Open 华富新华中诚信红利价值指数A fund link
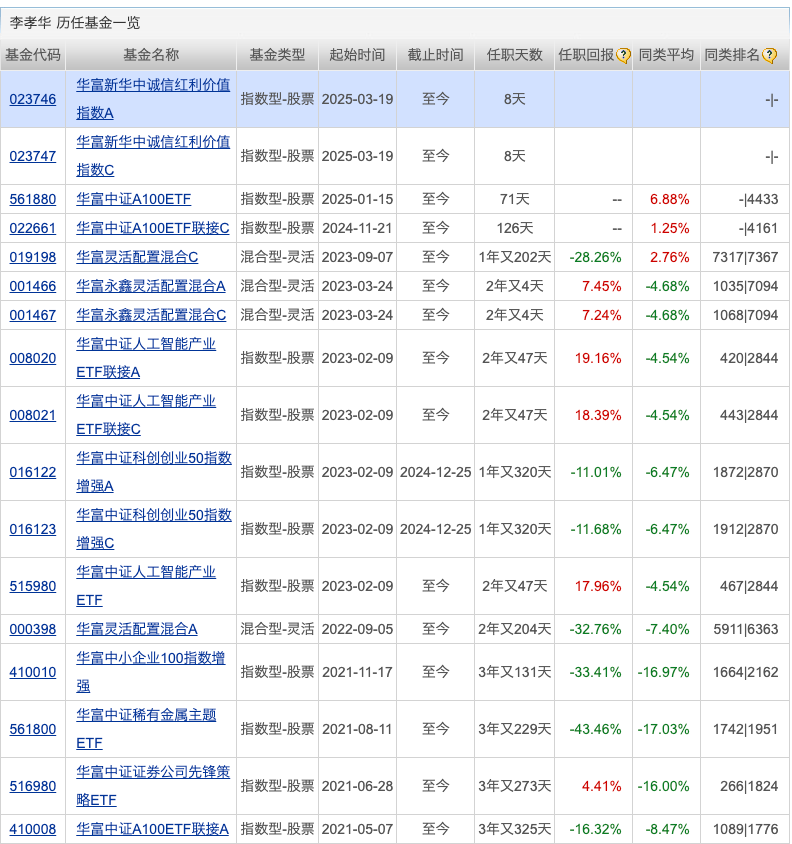Screen dimensions: 792x844 point(153,99)
